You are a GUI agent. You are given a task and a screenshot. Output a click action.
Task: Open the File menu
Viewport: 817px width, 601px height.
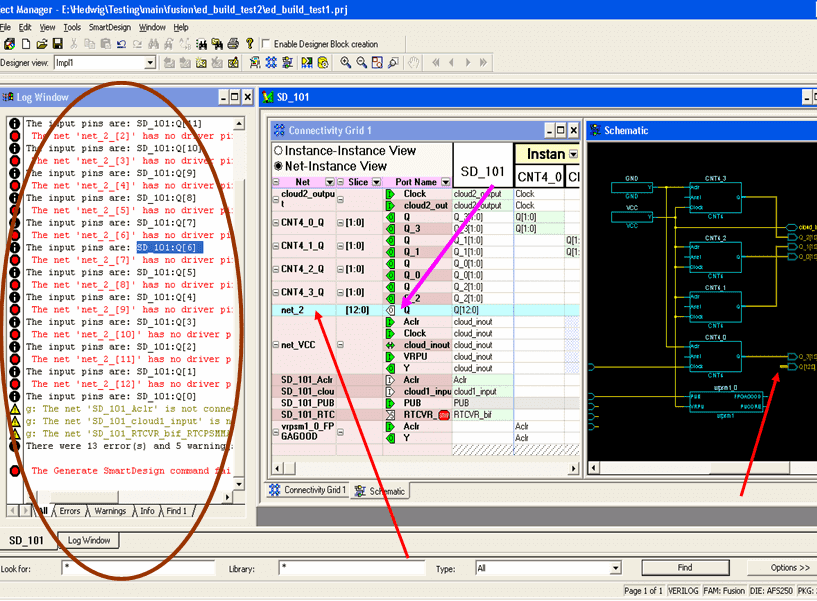[x=5, y=27]
